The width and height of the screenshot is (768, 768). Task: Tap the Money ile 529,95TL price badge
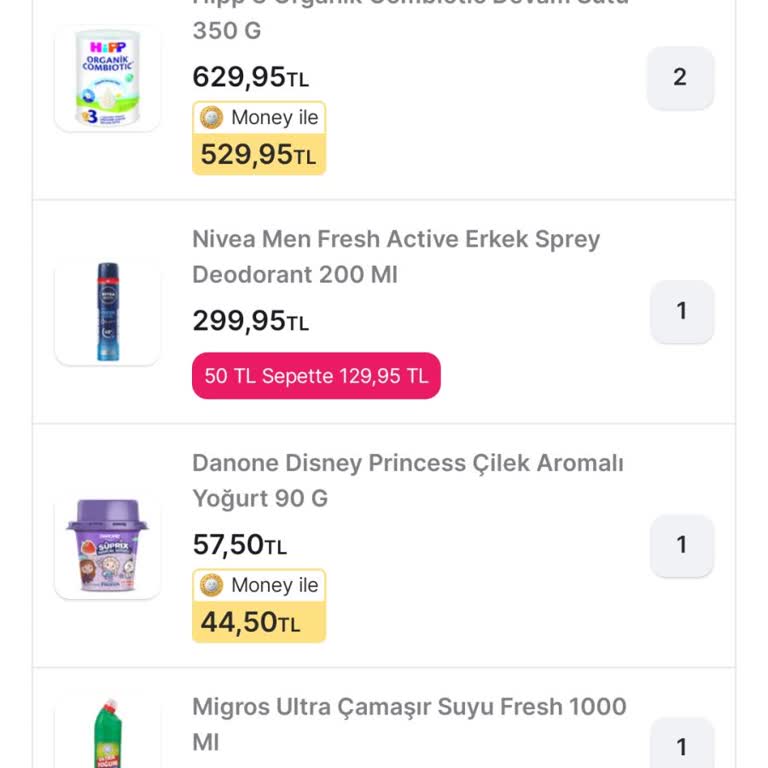[259, 138]
